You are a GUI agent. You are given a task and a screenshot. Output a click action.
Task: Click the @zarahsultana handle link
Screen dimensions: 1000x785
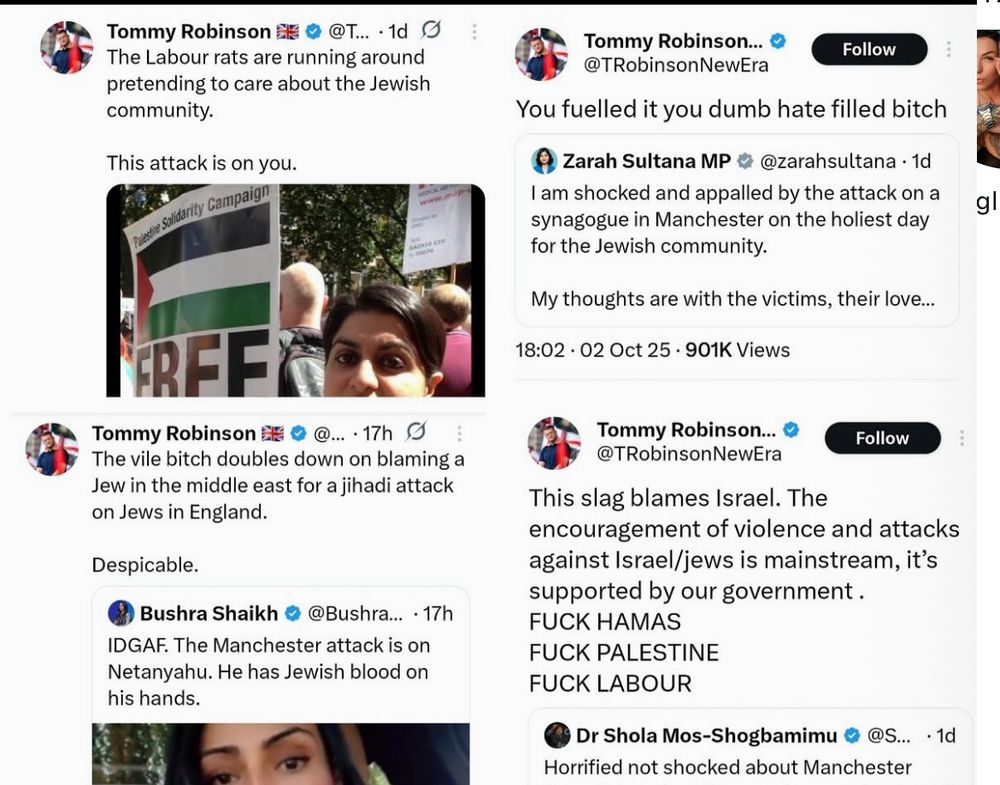pyautogui.click(x=828, y=161)
